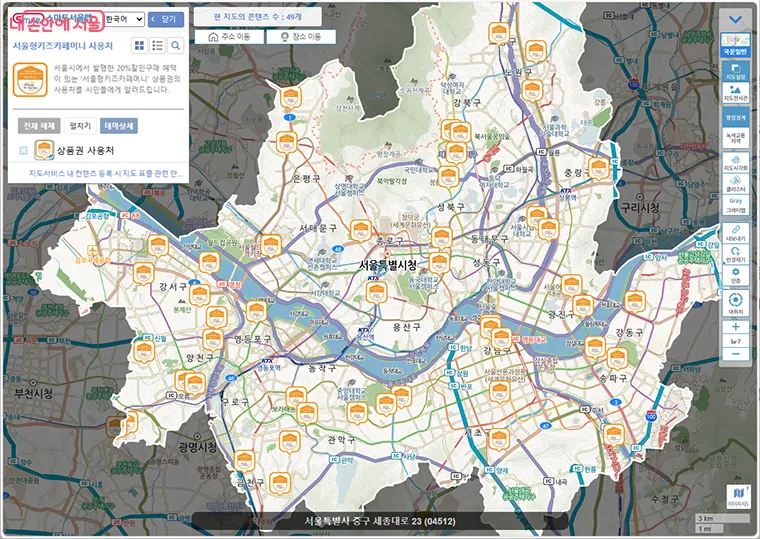Screen dimensions: 760x539
Task: Collapse the right toolbar with chevron
Action: pos(735,19)
